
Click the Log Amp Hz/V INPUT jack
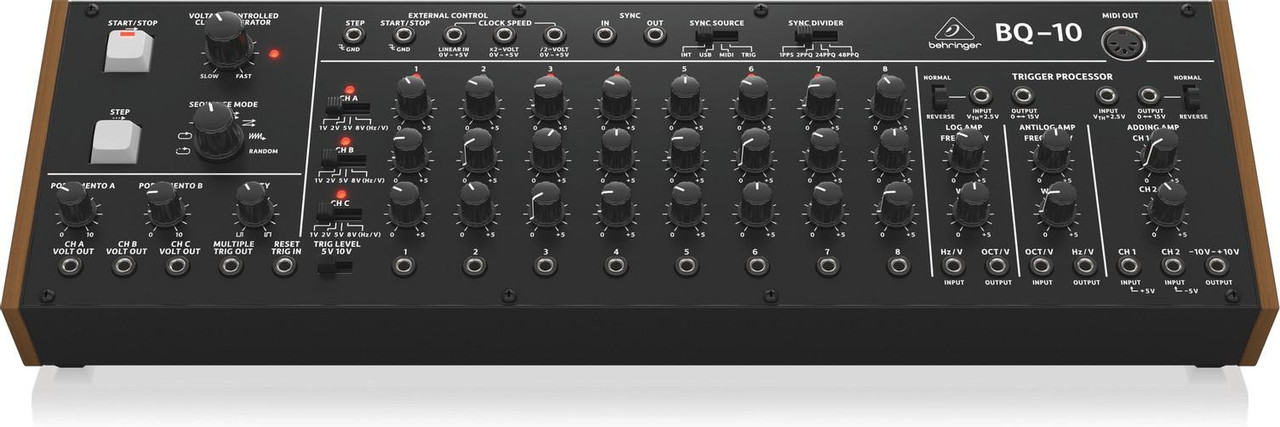pos(953,266)
